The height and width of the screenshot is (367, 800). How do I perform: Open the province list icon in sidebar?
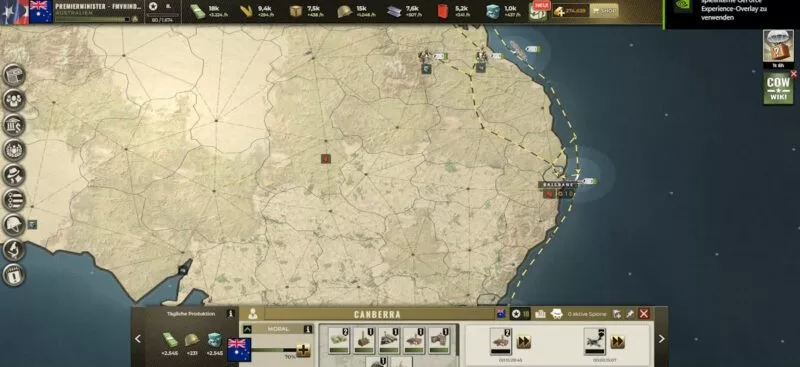[x=14, y=200]
